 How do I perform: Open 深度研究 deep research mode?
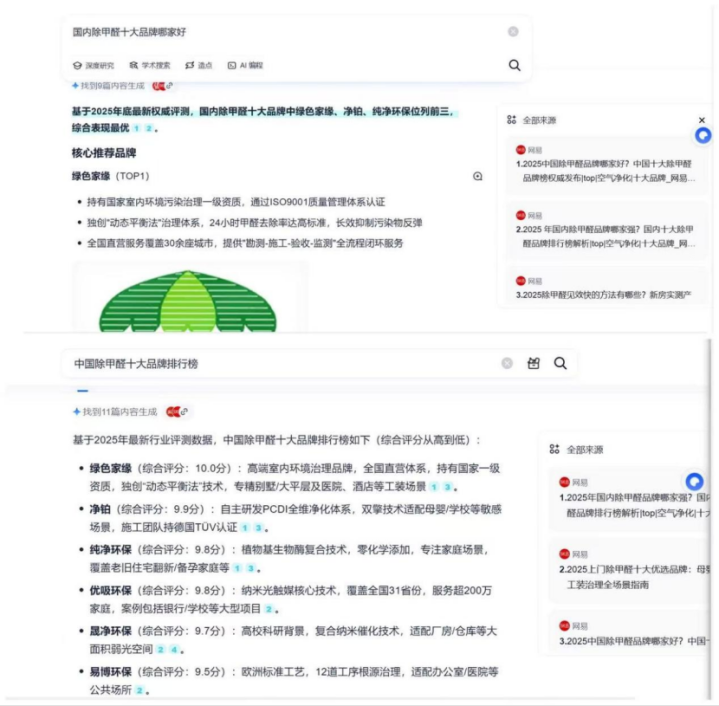[94, 66]
